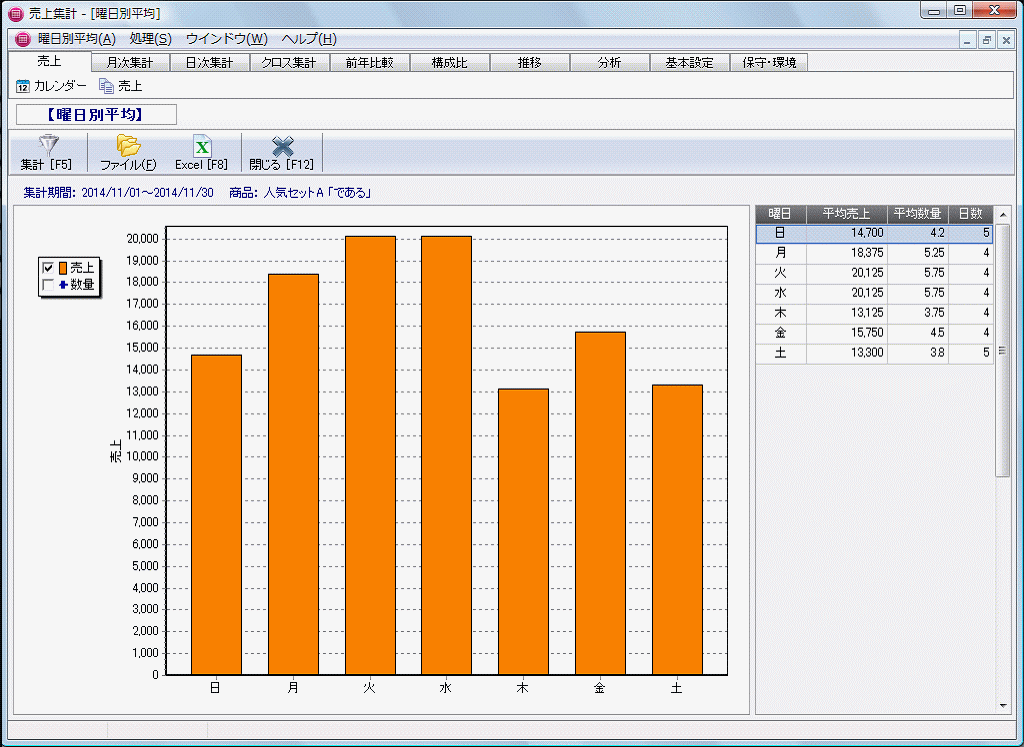Click the 商品: 人気セットA product text
Image resolution: width=1024 pixels, height=747 pixels.
pos(301,193)
